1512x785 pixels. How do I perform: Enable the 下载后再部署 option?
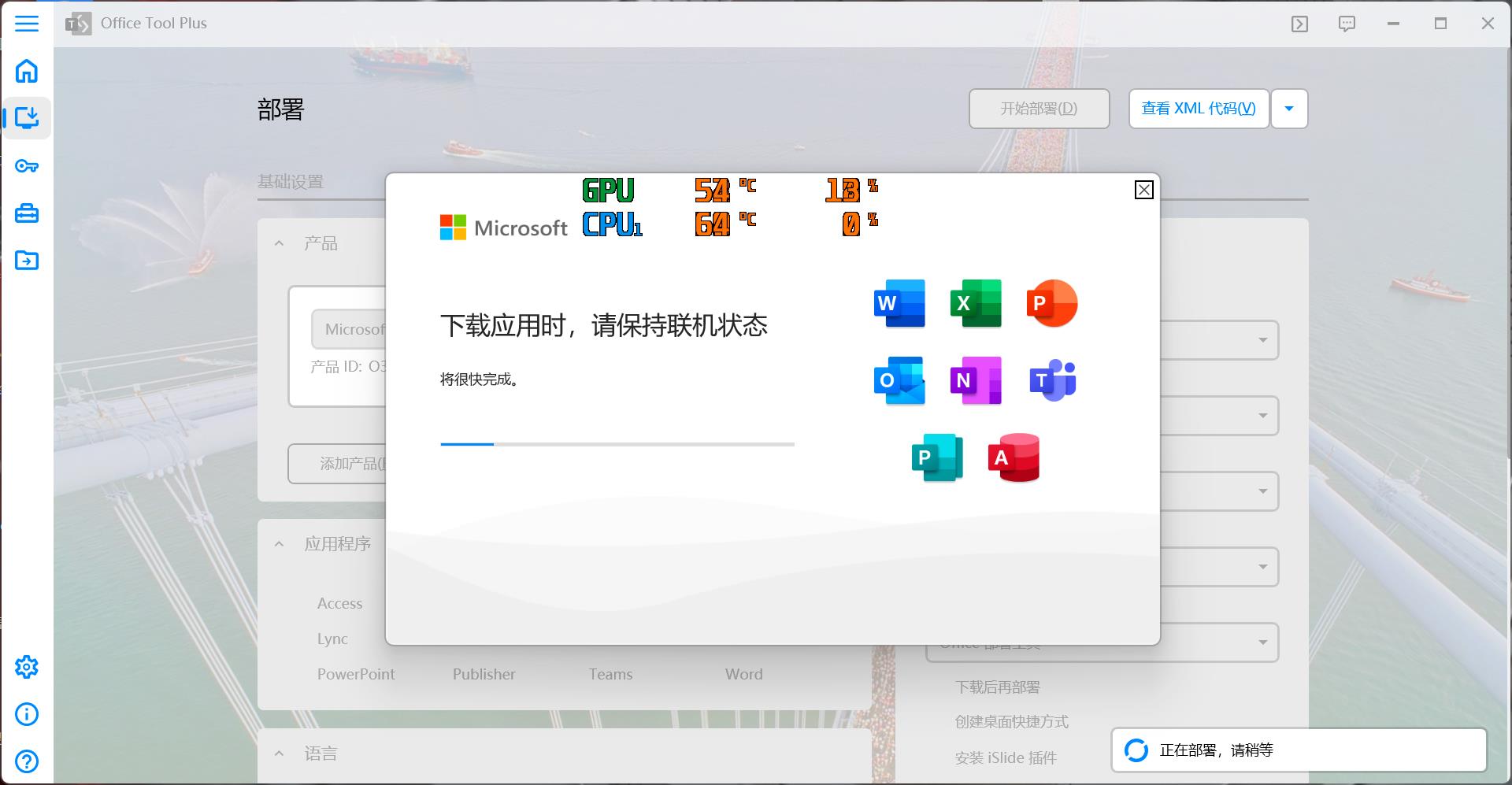(x=998, y=687)
